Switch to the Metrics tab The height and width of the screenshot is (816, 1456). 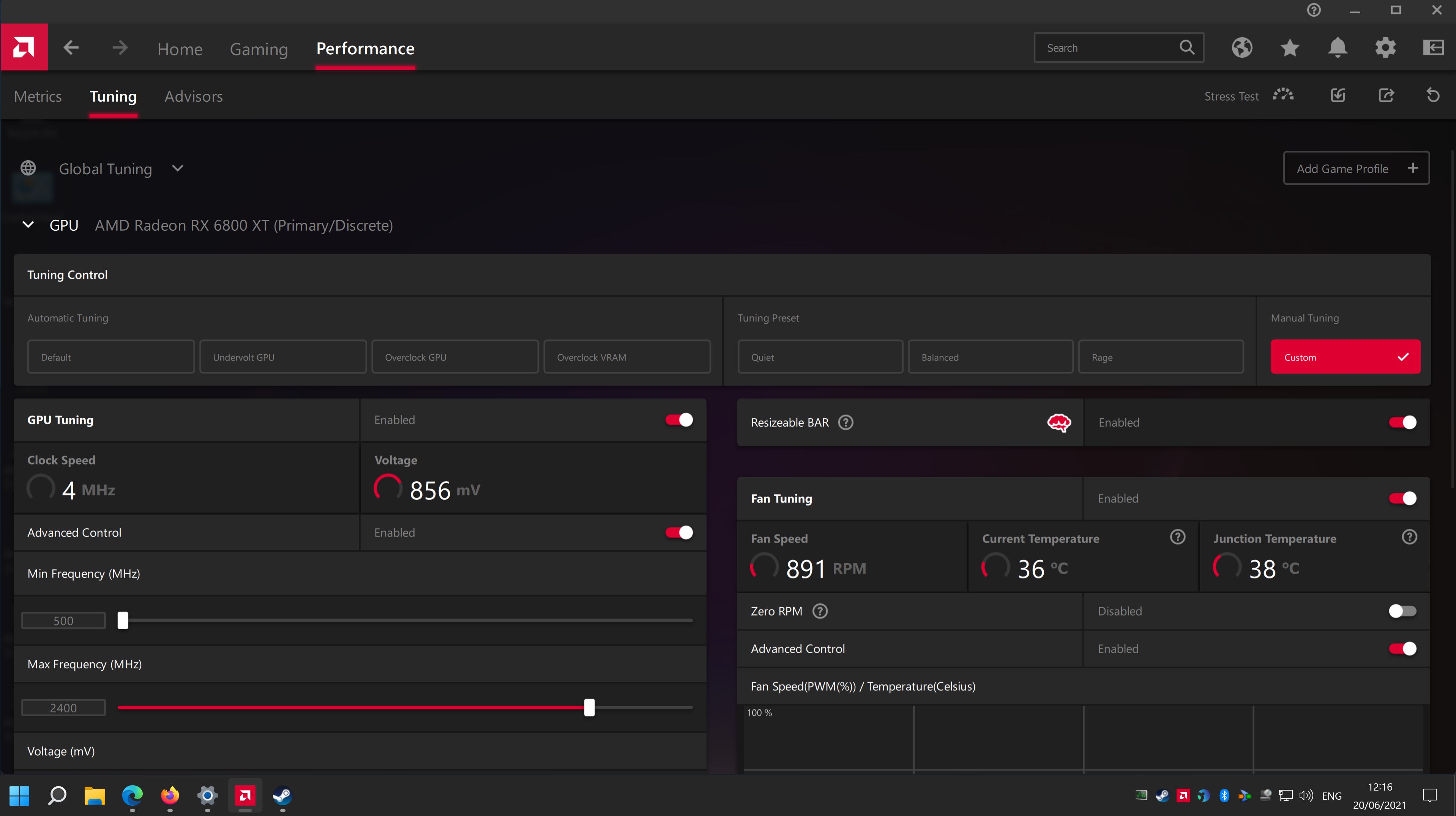click(x=38, y=97)
